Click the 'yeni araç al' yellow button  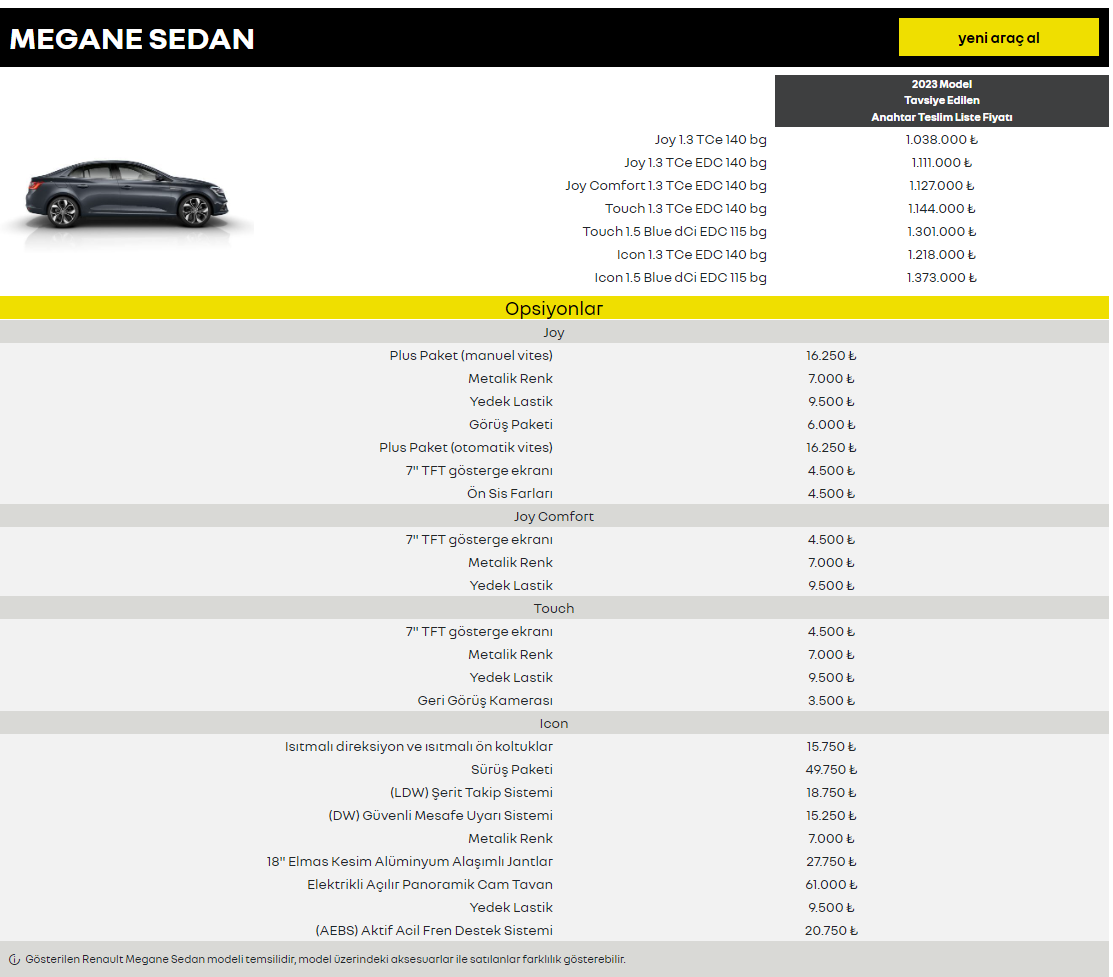coord(998,38)
